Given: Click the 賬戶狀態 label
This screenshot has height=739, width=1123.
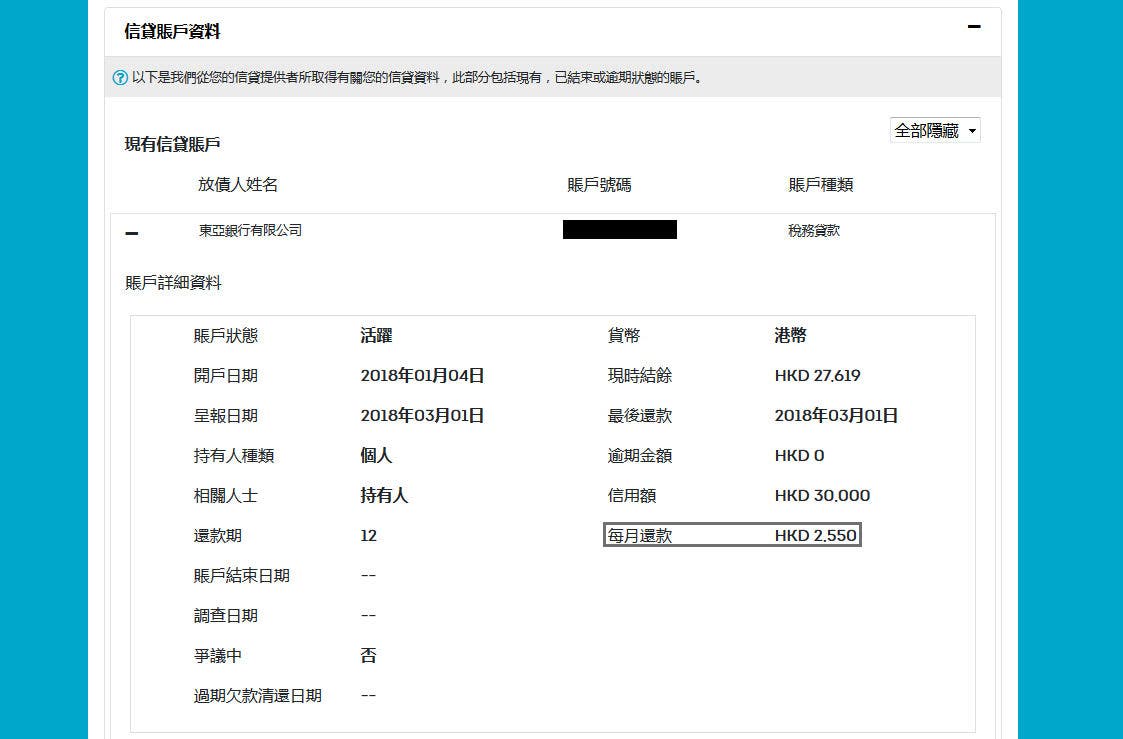Looking at the screenshot, I should click(226, 336).
